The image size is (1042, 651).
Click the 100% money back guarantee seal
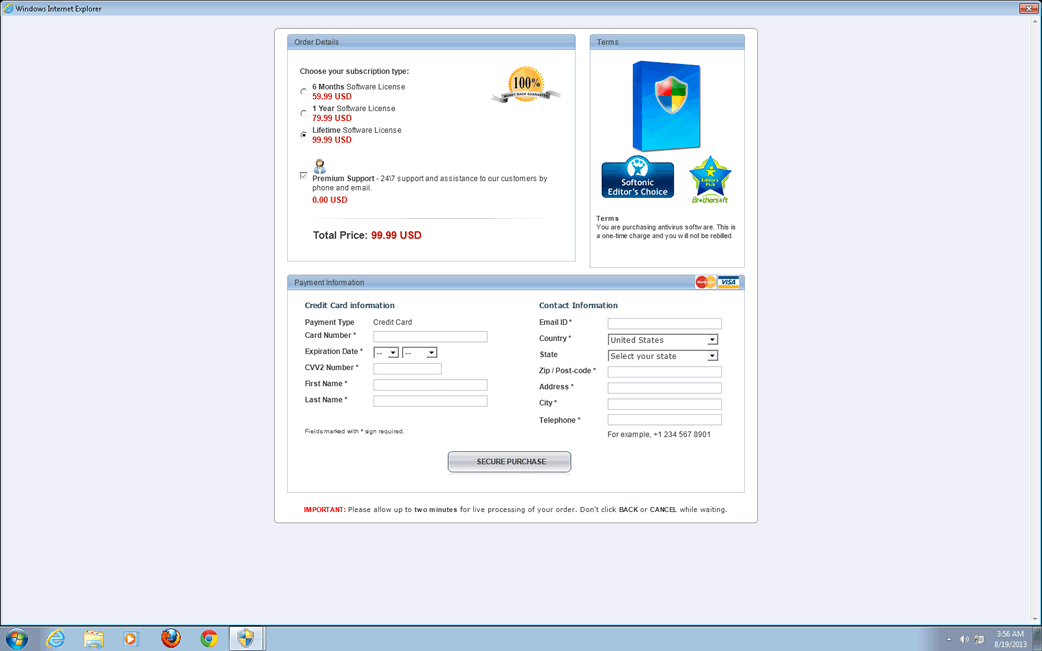(x=526, y=85)
